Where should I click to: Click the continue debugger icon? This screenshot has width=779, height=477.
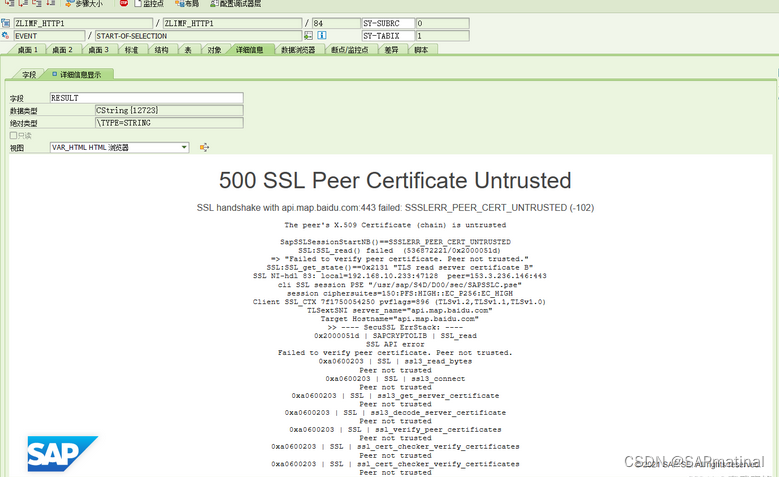tap(50, 3)
